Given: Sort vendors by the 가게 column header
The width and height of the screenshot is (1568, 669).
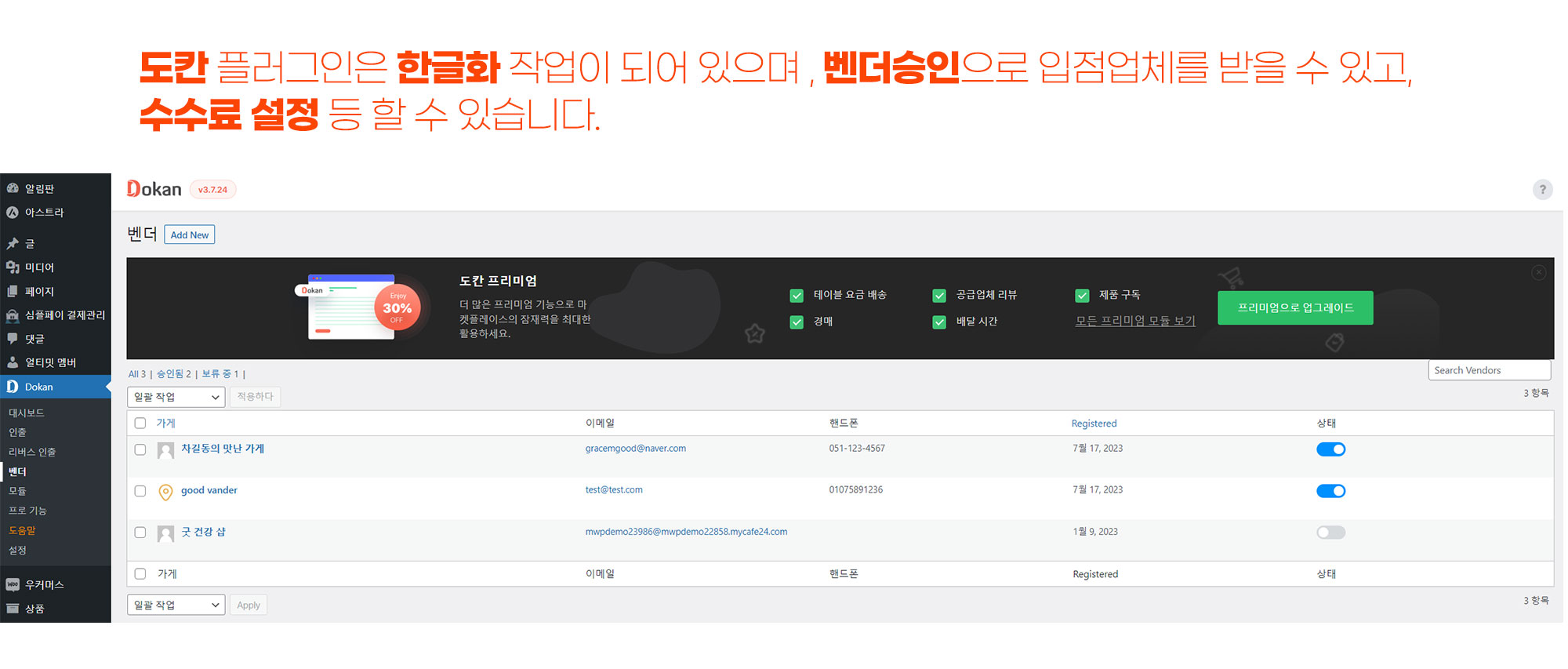Looking at the screenshot, I should pyautogui.click(x=165, y=423).
